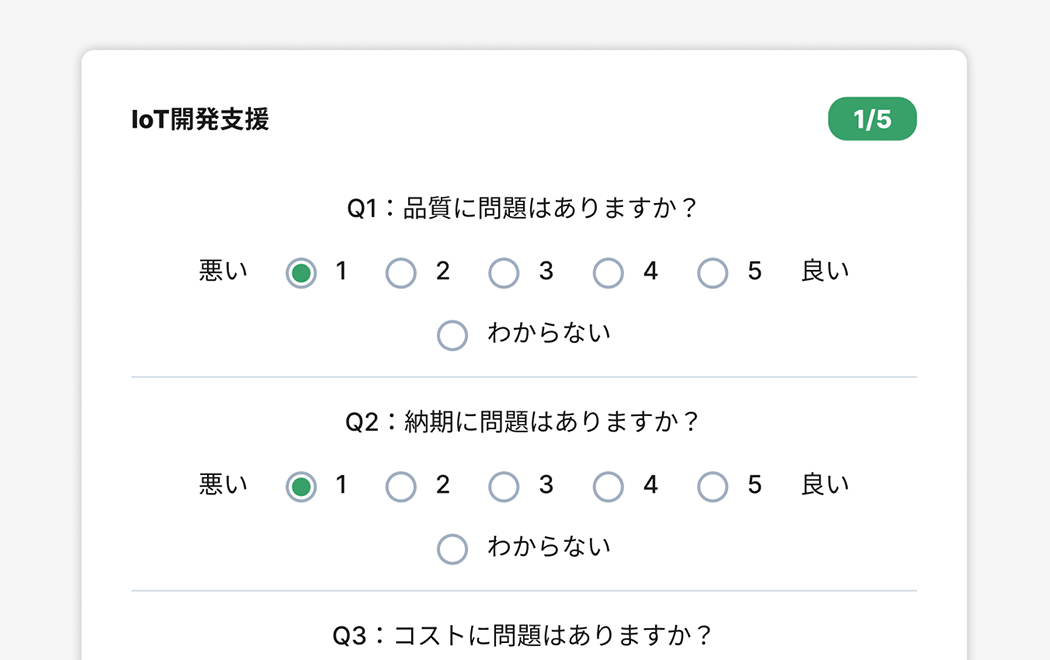
Task: Select rating 5 for Q1 品質 question
Action: (x=713, y=273)
